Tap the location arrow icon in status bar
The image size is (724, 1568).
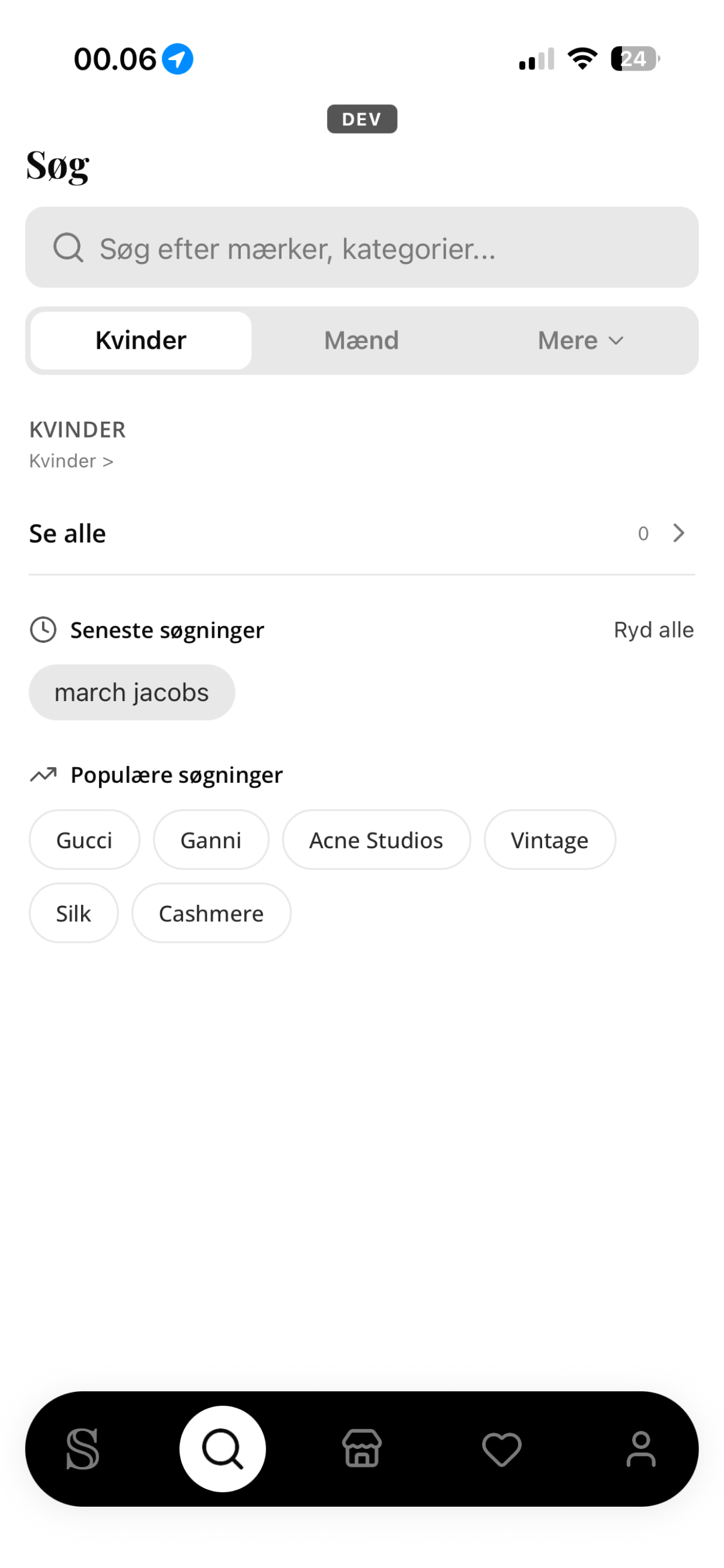click(178, 59)
